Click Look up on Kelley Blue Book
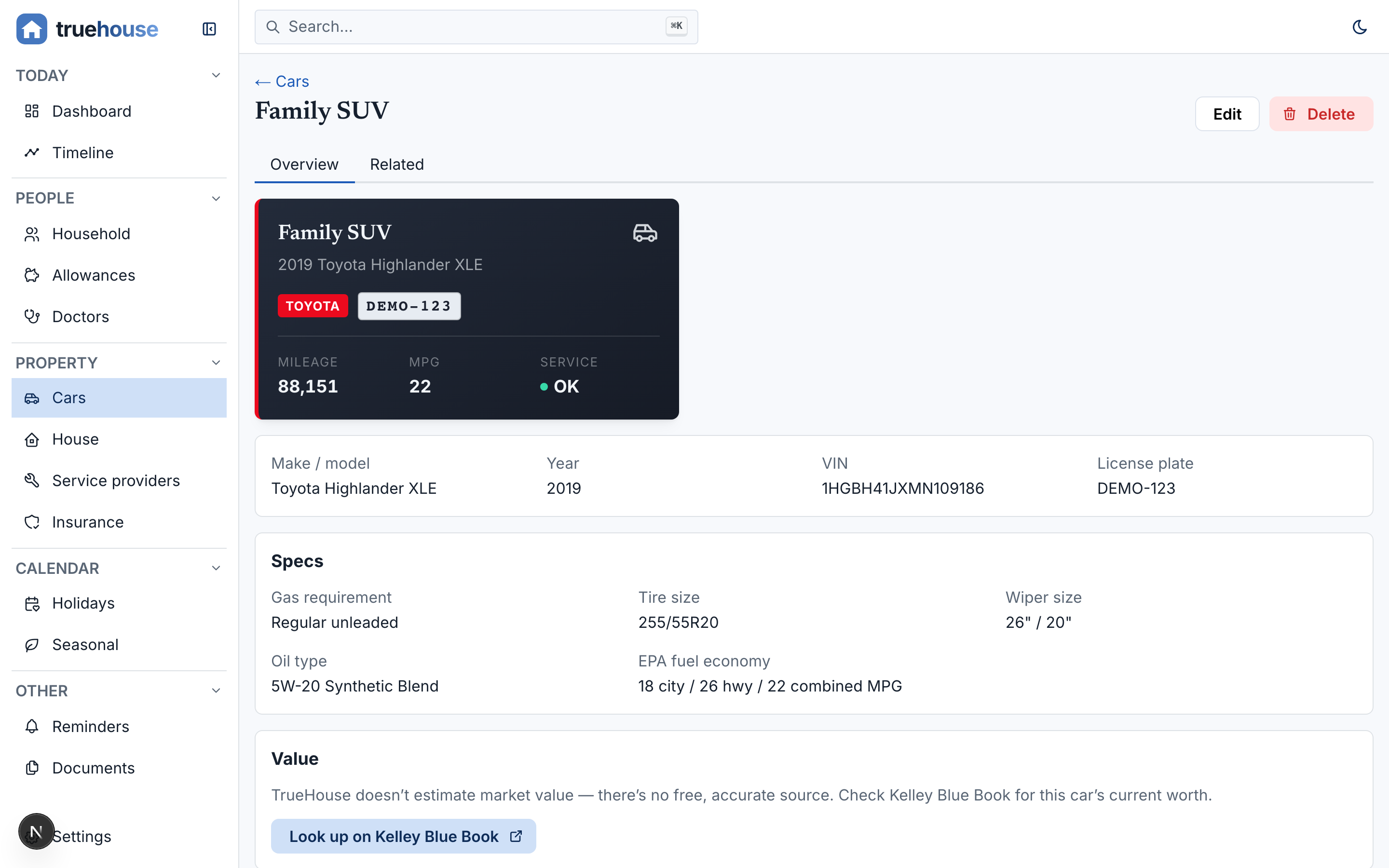This screenshot has height=868, width=1389. coord(404,836)
